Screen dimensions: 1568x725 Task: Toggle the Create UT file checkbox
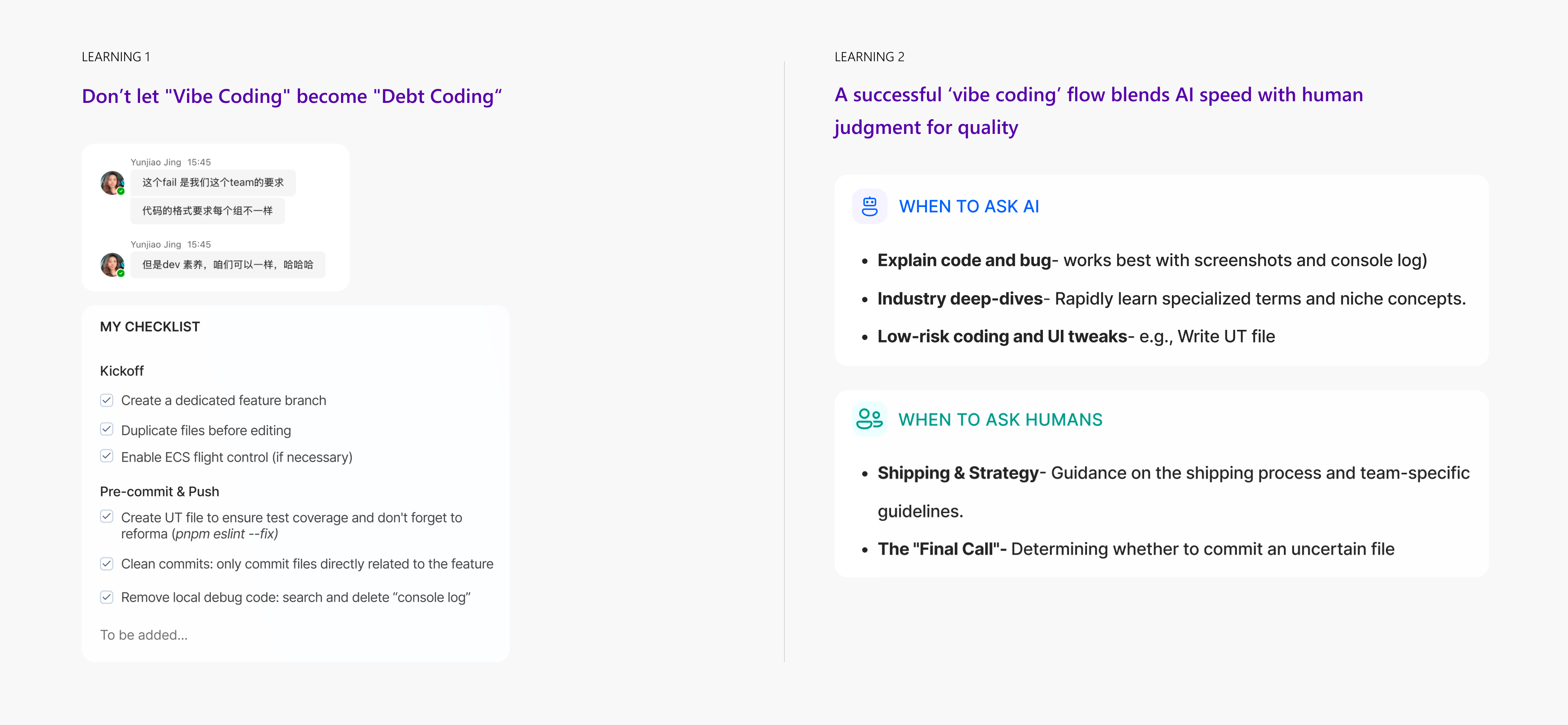coord(107,517)
